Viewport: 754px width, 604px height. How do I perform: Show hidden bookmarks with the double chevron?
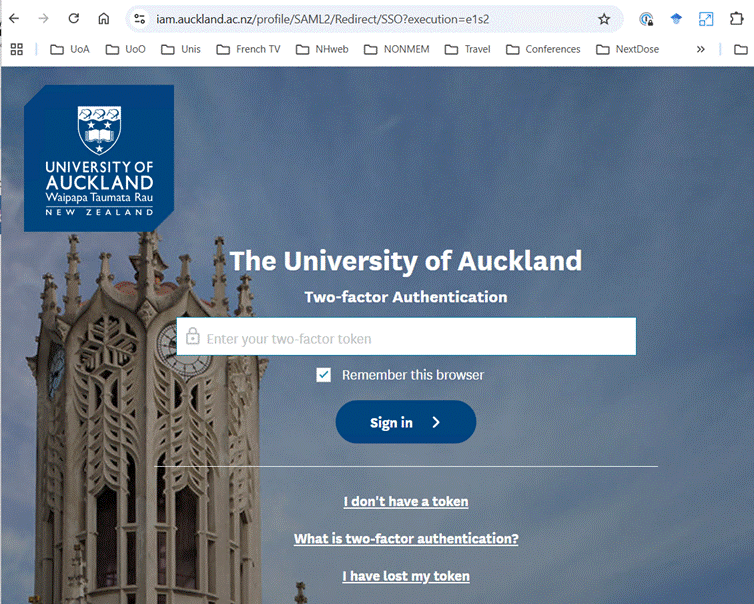[x=701, y=49]
